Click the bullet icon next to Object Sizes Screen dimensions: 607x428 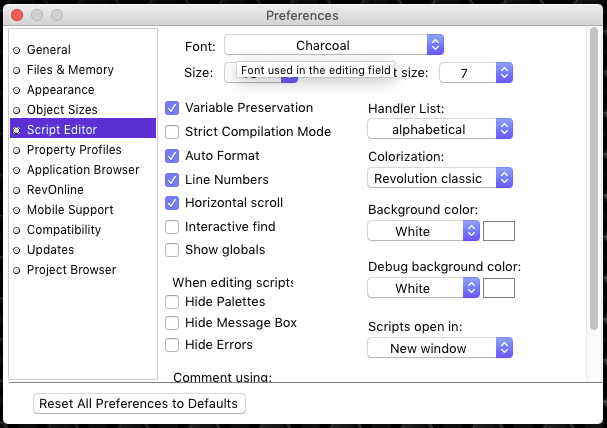(16, 110)
